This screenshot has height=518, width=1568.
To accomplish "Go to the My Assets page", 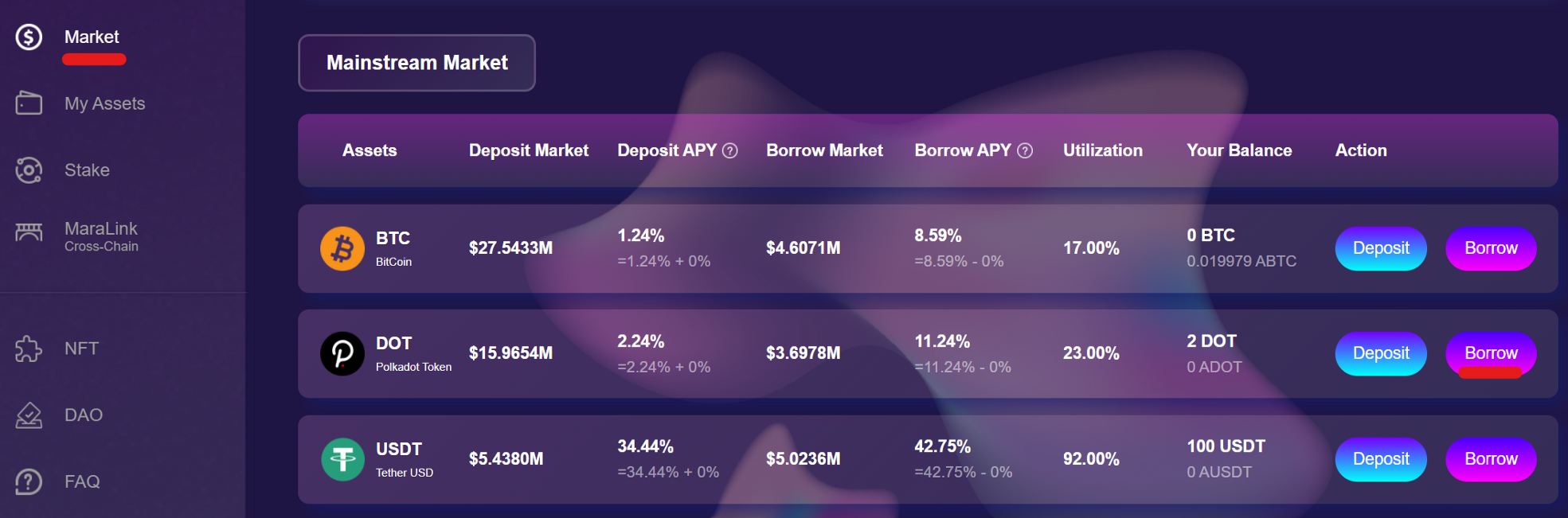I will point(104,103).
